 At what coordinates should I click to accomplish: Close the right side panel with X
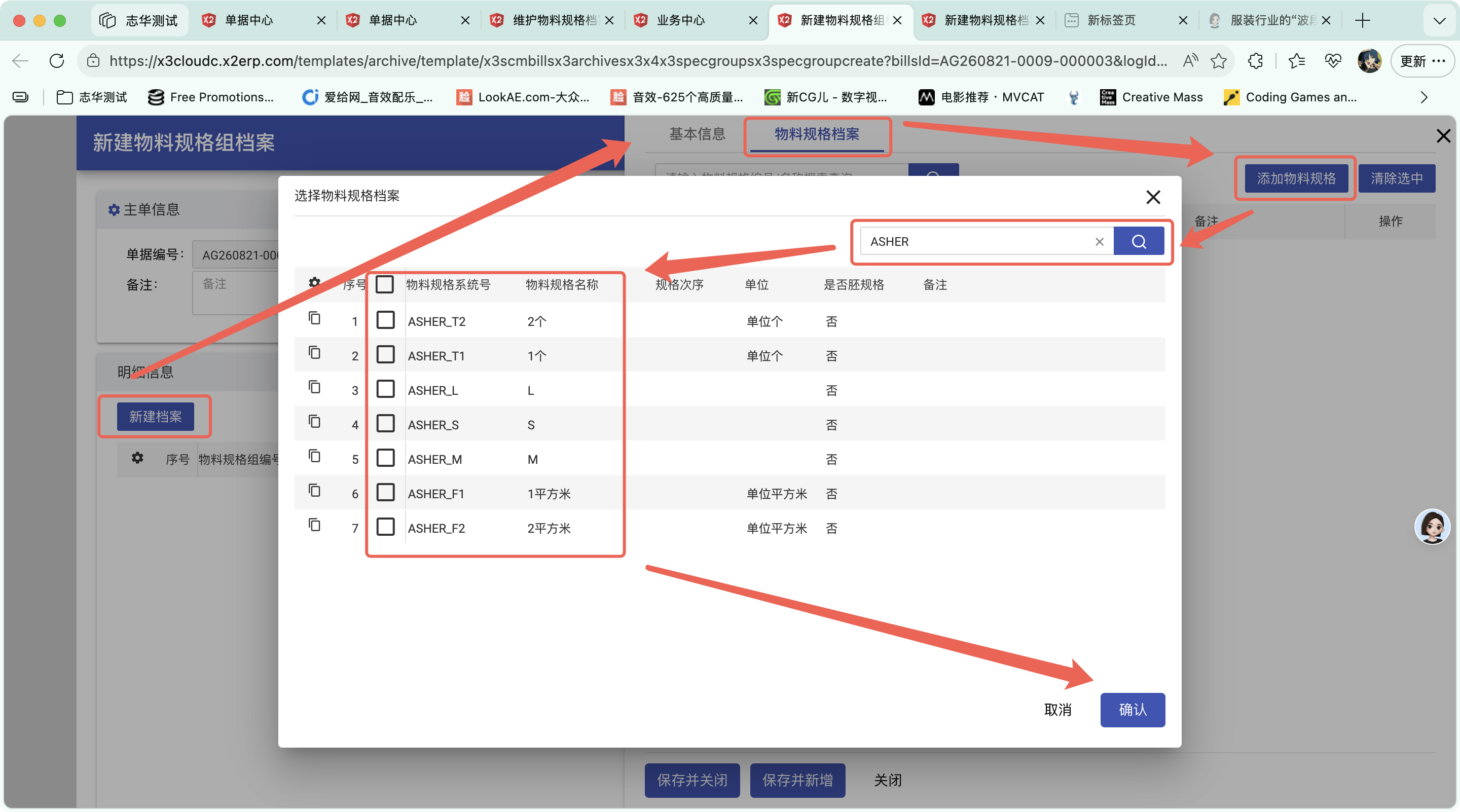[1443, 136]
